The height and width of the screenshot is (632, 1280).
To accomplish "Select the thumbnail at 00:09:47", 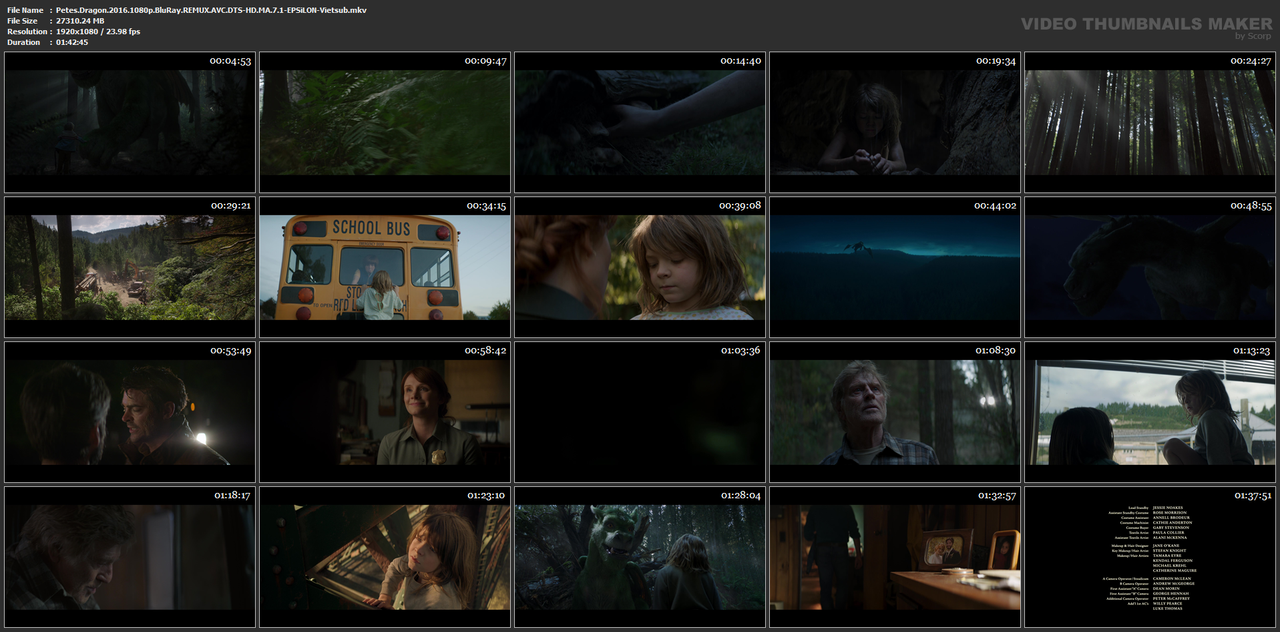I will 385,123.
